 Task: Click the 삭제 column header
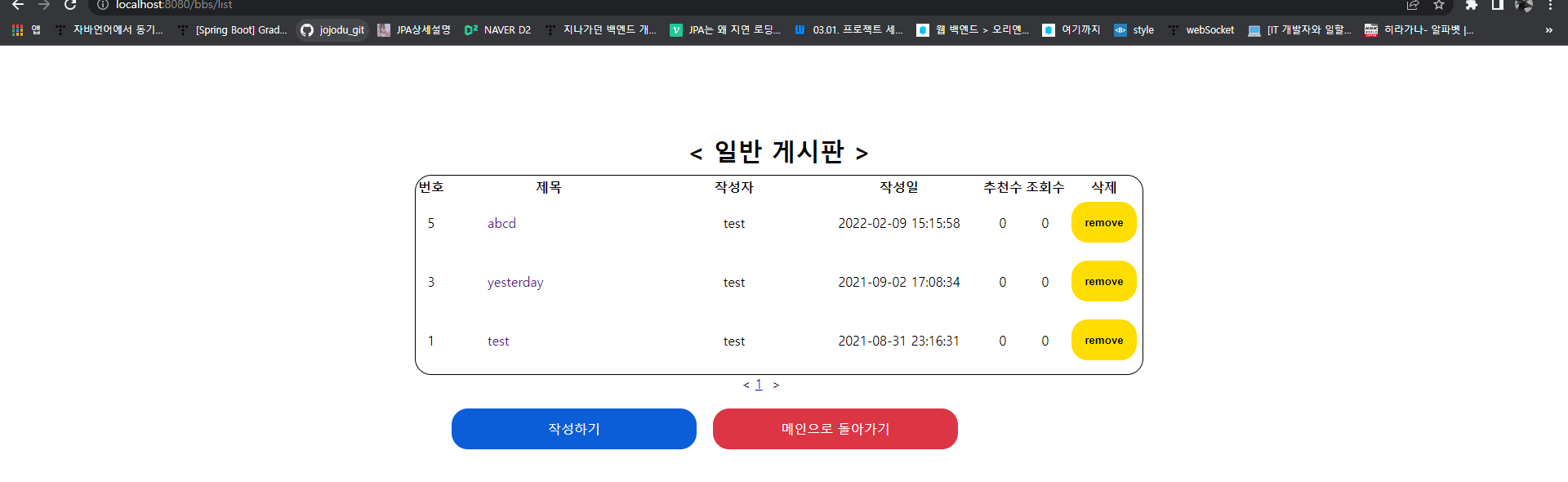point(1104,187)
